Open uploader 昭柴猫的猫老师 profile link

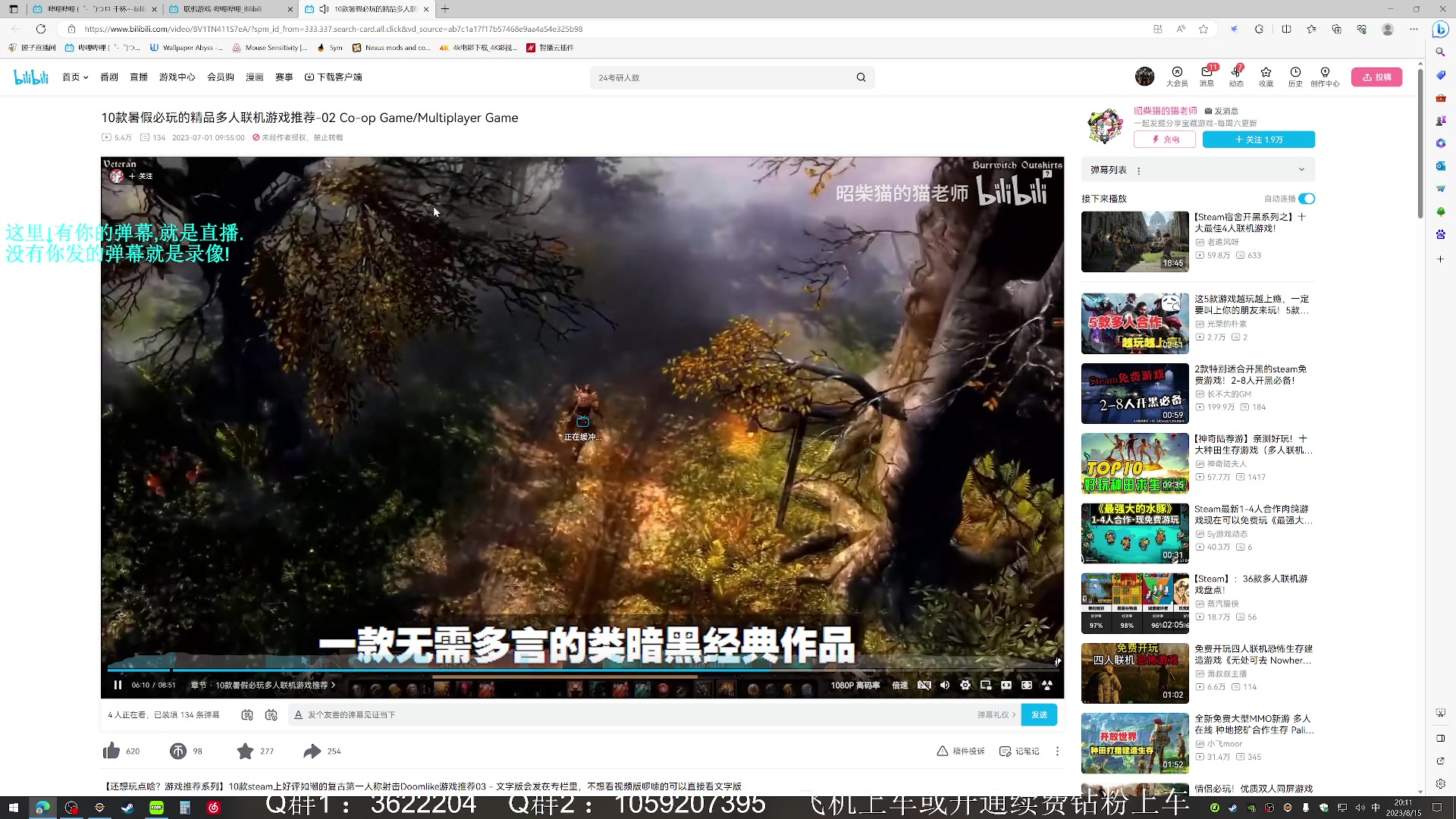tap(1166, 111)
